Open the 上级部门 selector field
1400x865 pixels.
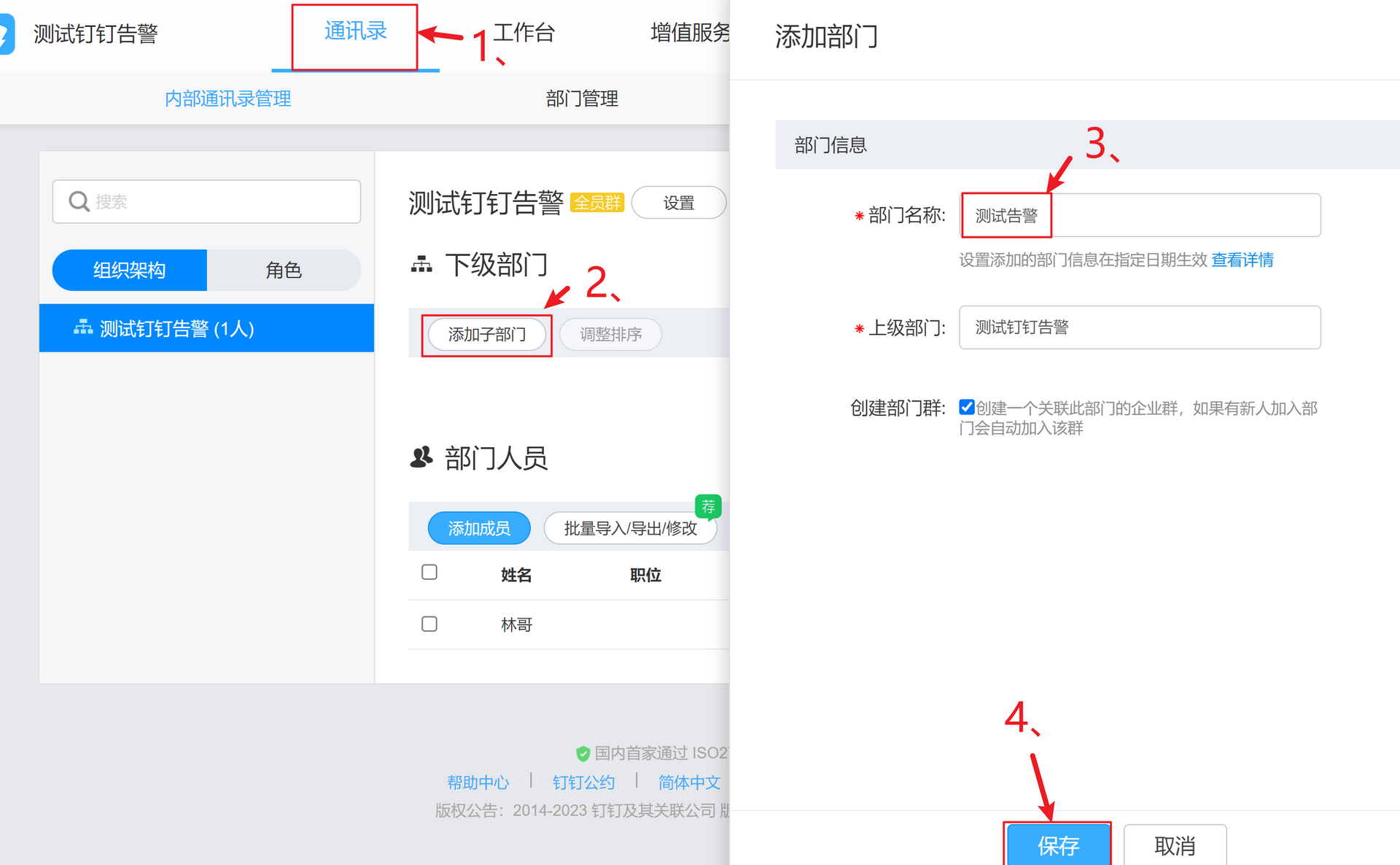click(x=1139, y=327)
